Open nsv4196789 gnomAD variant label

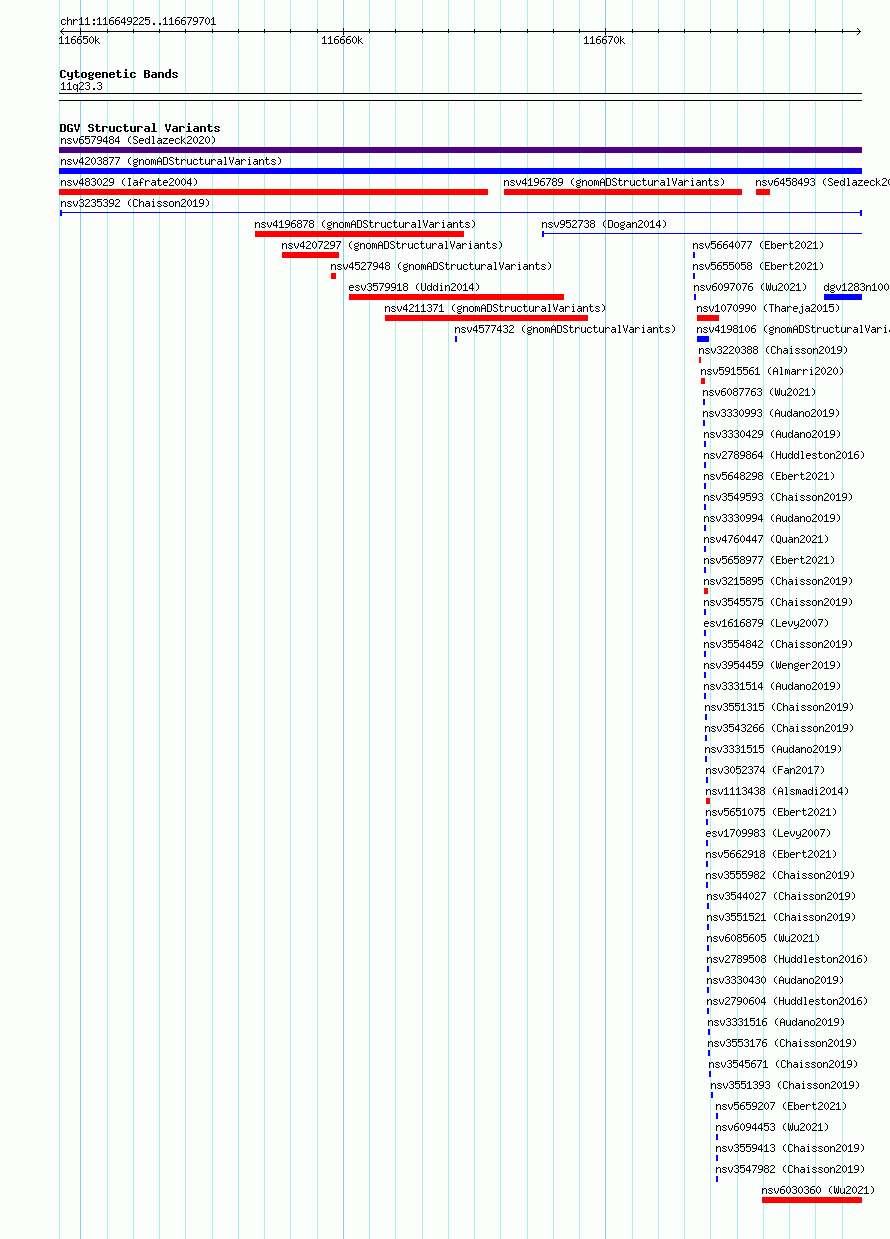tap(614, 182)
